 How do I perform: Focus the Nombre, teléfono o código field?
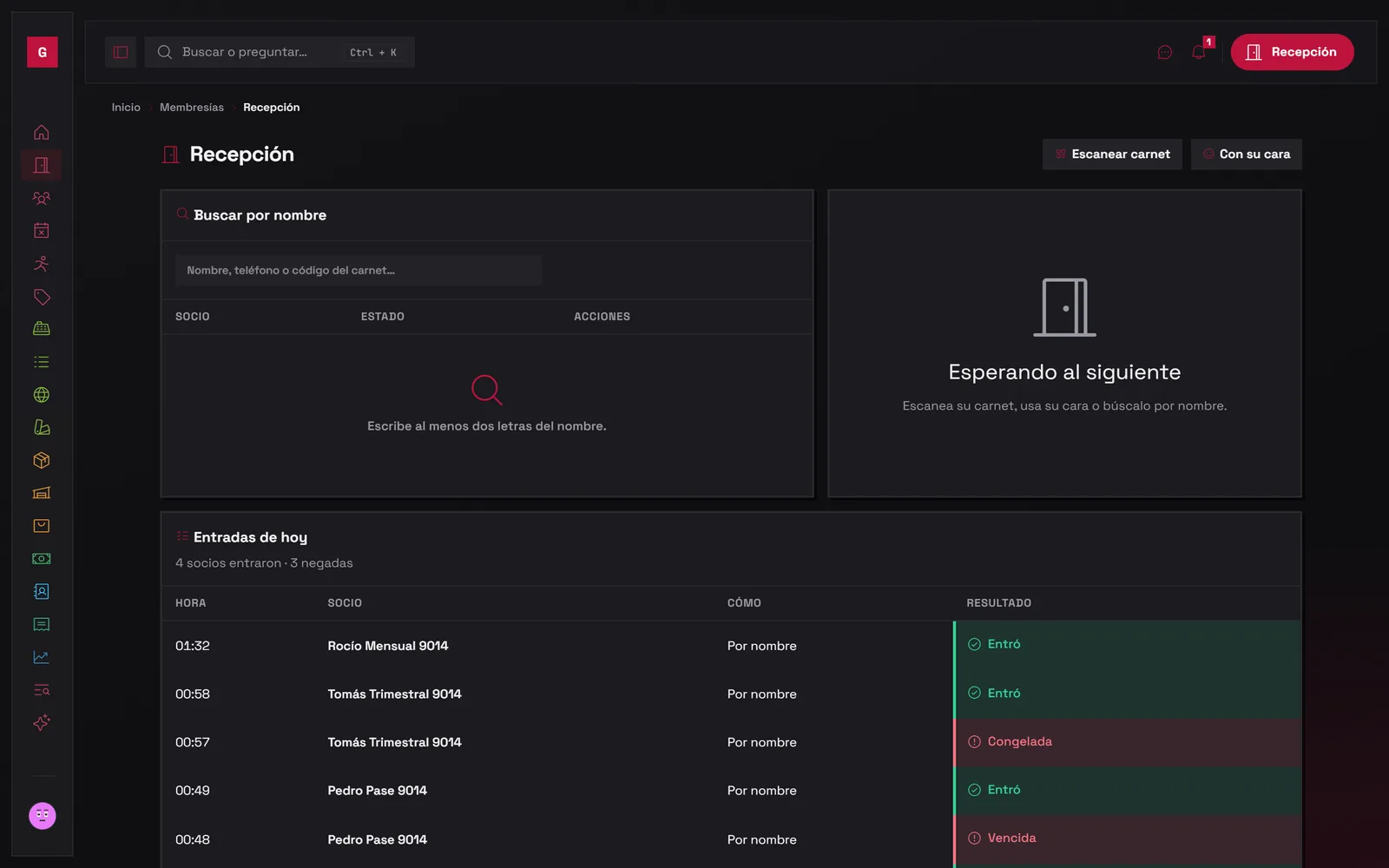359,271
